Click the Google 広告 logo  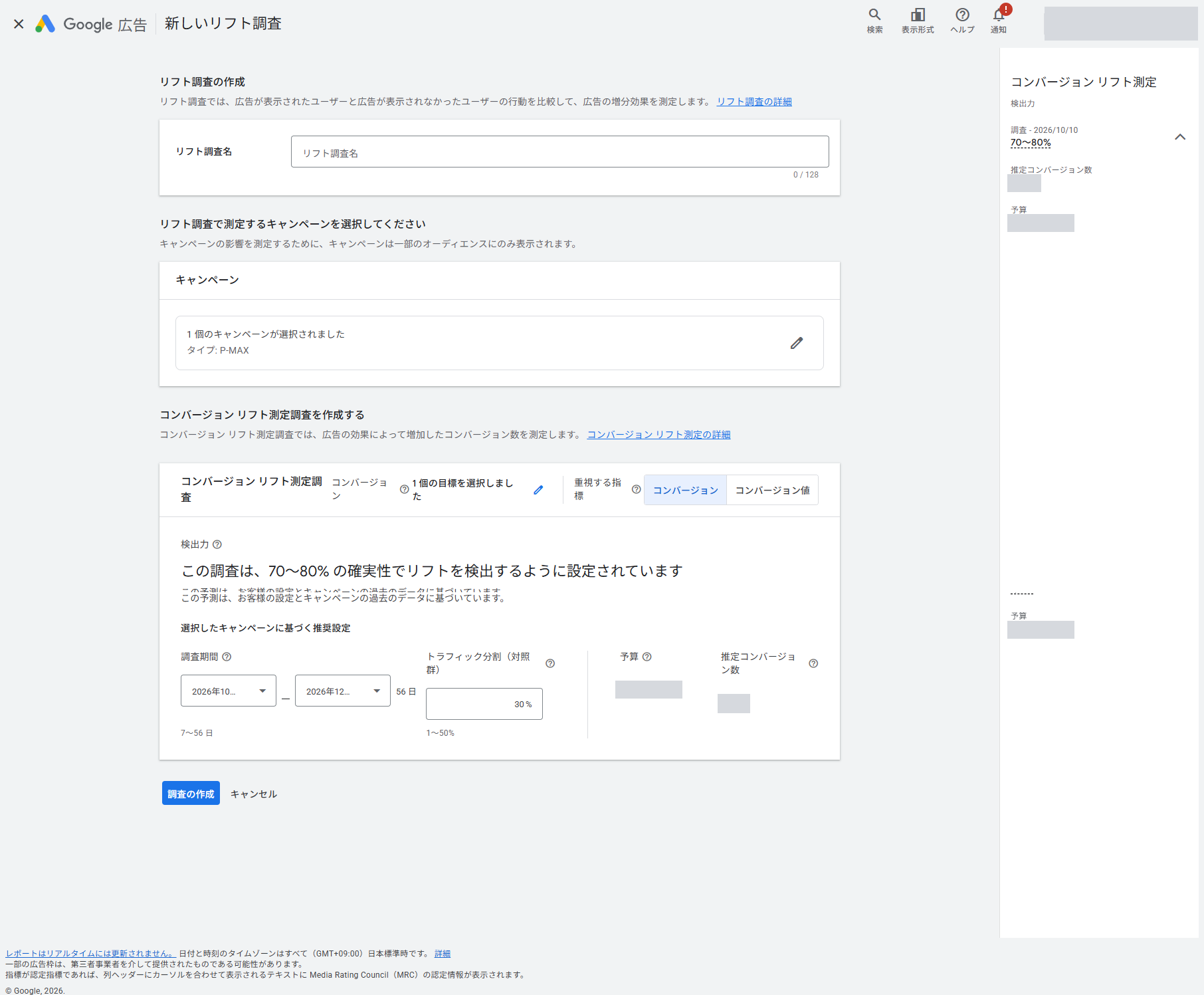[90, 24]
